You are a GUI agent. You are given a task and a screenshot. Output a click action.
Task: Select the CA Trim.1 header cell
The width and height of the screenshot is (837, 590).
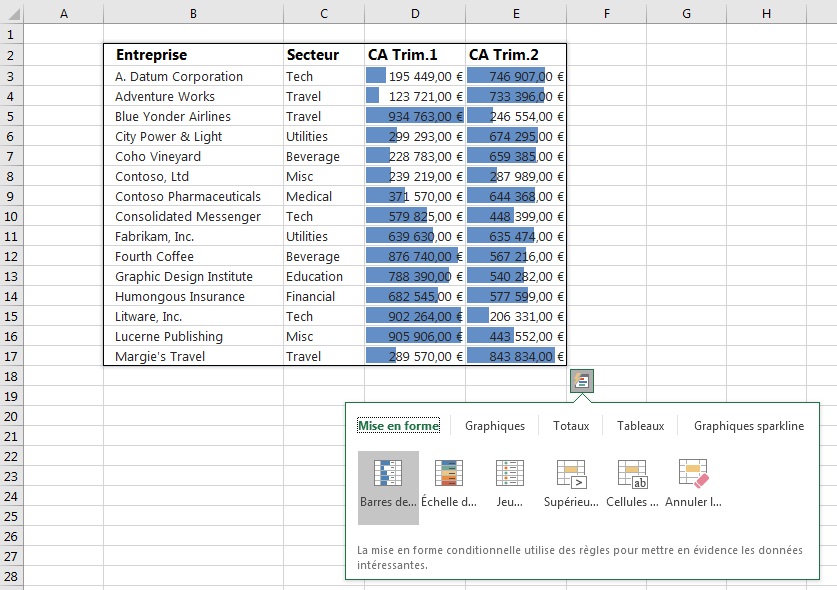(x=415, y=55)
